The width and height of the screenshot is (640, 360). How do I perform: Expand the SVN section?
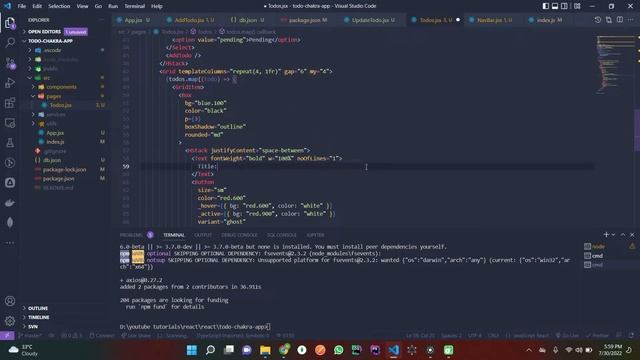pyautogui.click(x=33, y=327)
